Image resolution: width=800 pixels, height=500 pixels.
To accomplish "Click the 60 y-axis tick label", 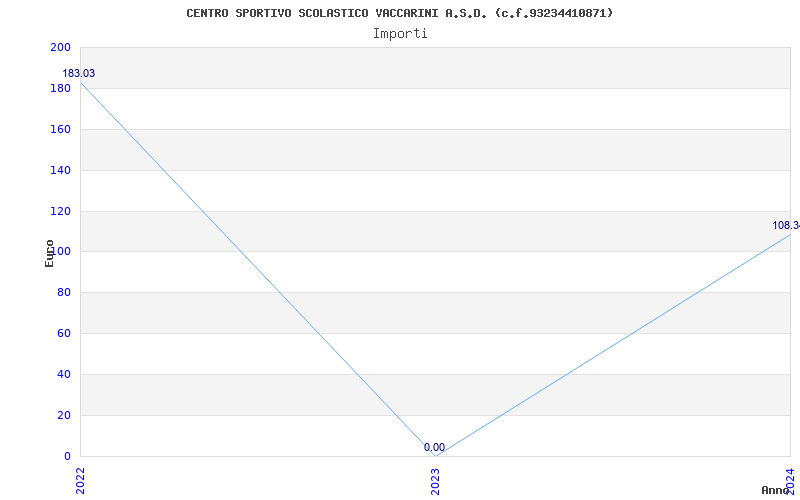I will pos(64,334).
